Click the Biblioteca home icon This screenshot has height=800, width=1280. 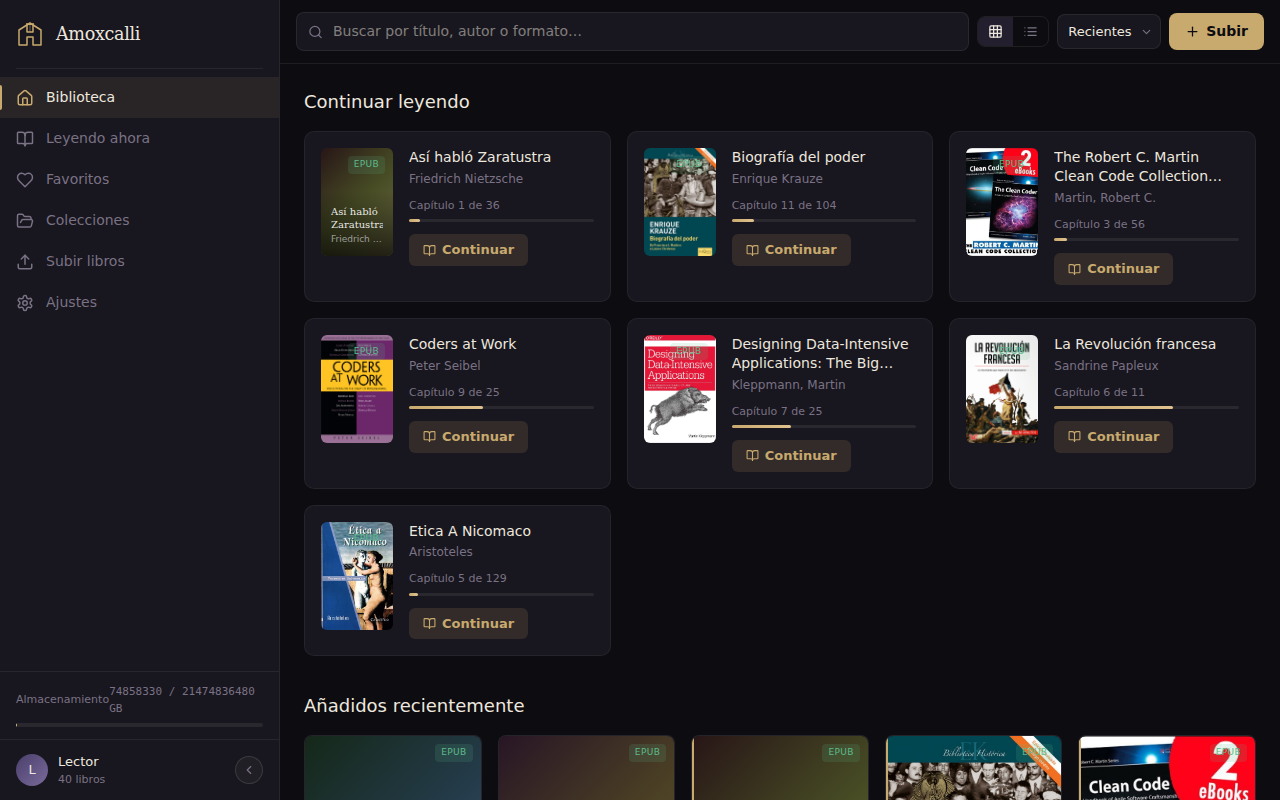pos(25,97)
